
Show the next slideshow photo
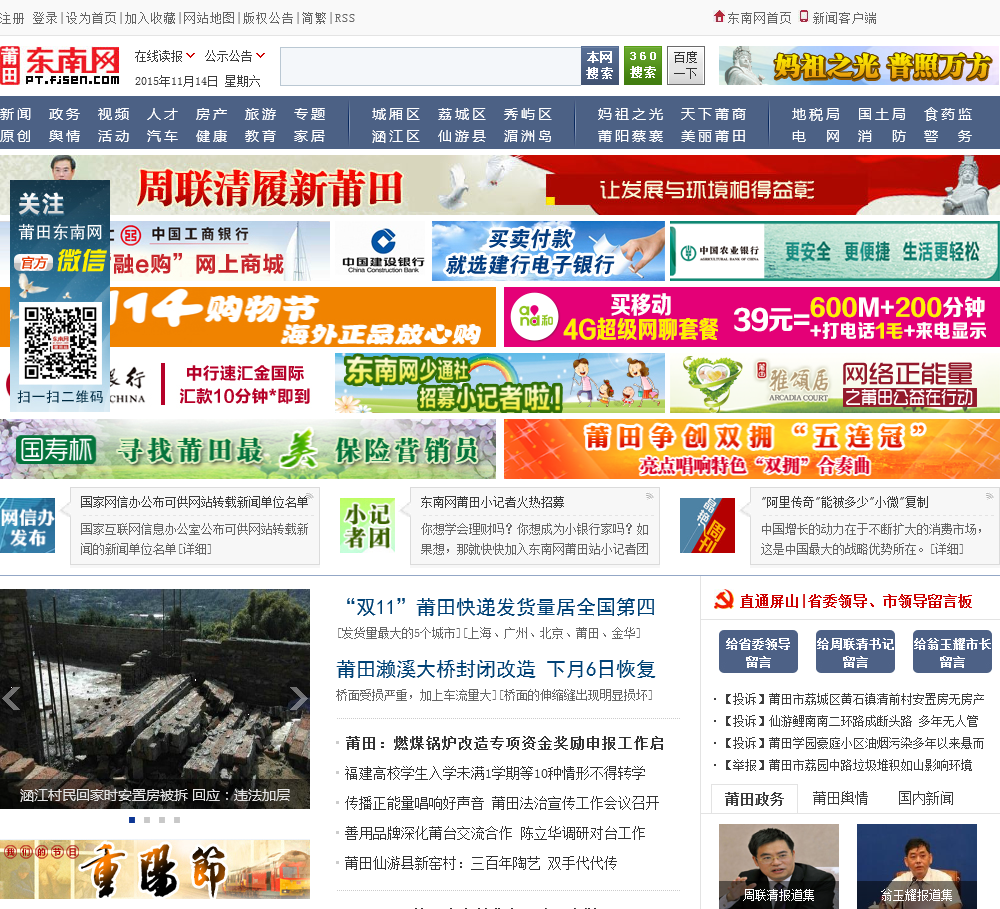(298, 698)
